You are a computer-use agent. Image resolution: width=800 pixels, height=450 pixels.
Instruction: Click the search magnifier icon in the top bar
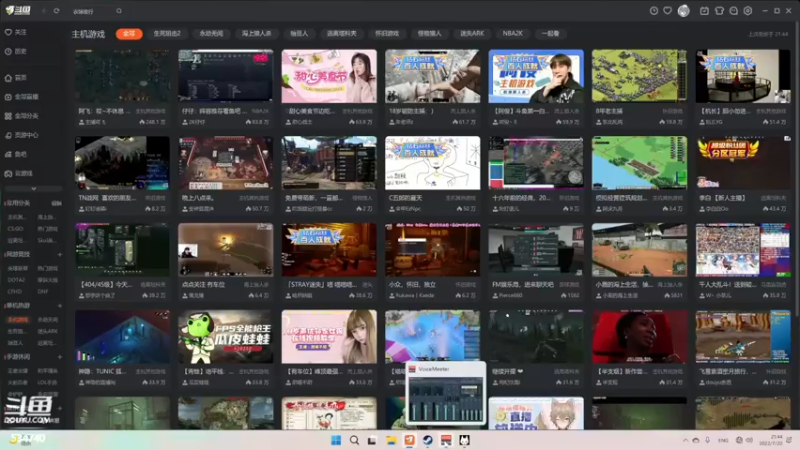pos(119,11)
